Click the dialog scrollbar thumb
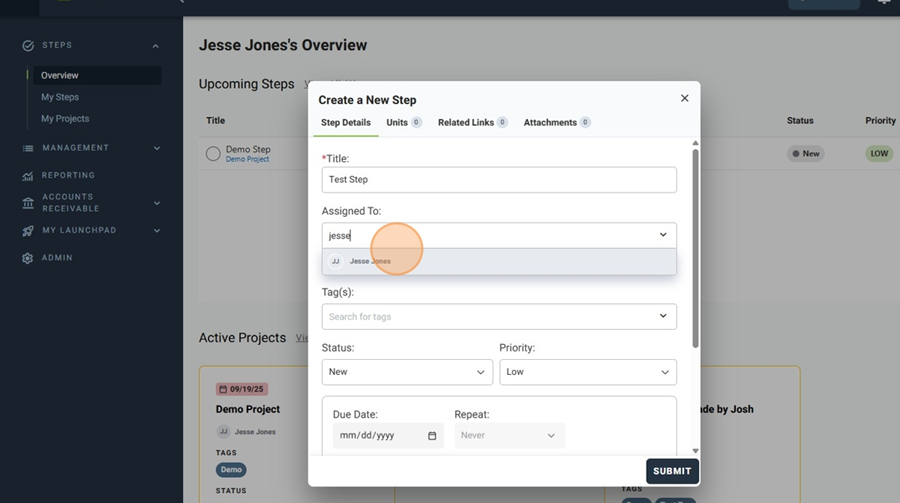Viewport: 900px width, 503px height. click(x=695, y=248)
